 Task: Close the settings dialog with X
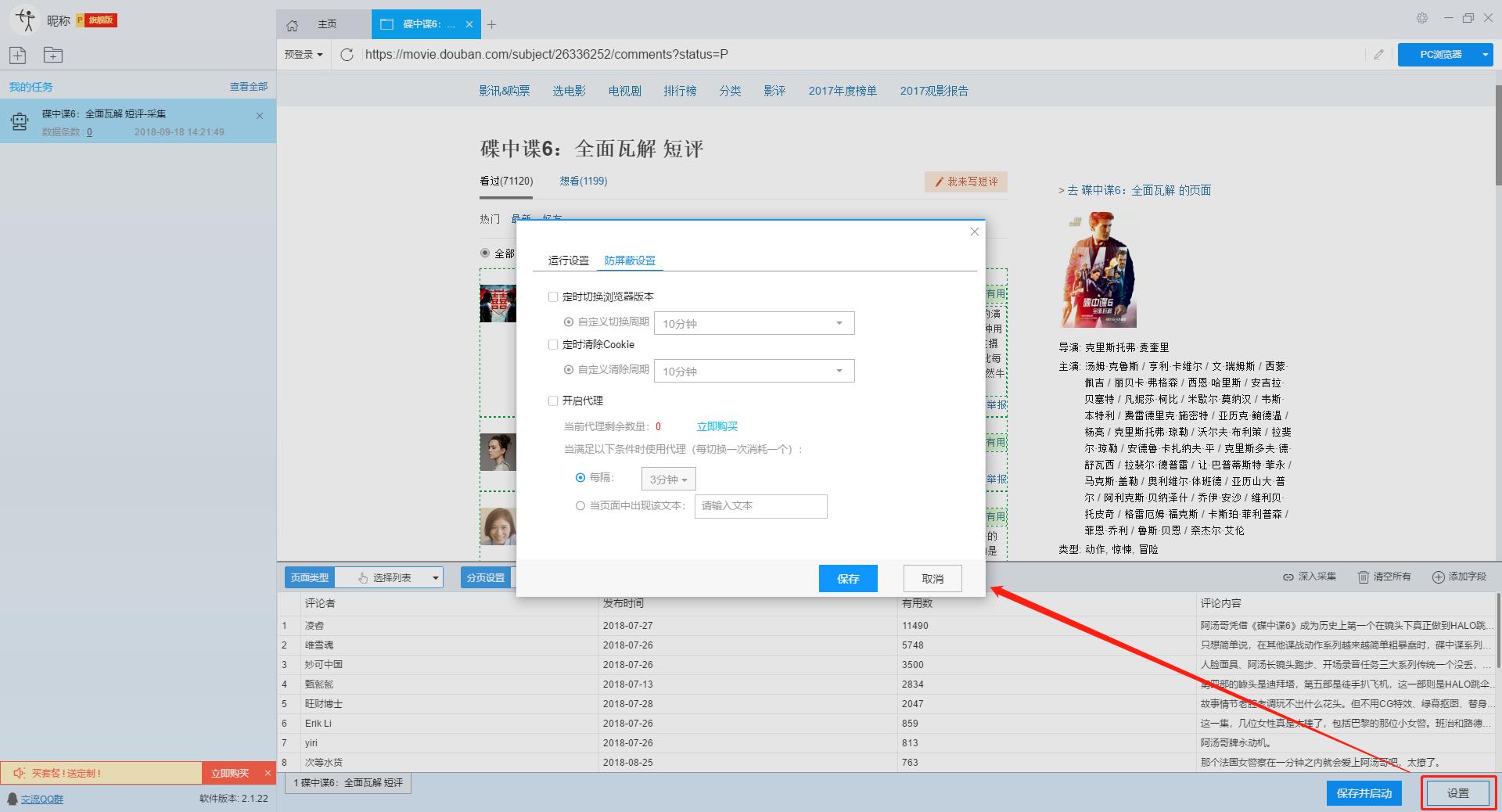[x=974, y=232]
